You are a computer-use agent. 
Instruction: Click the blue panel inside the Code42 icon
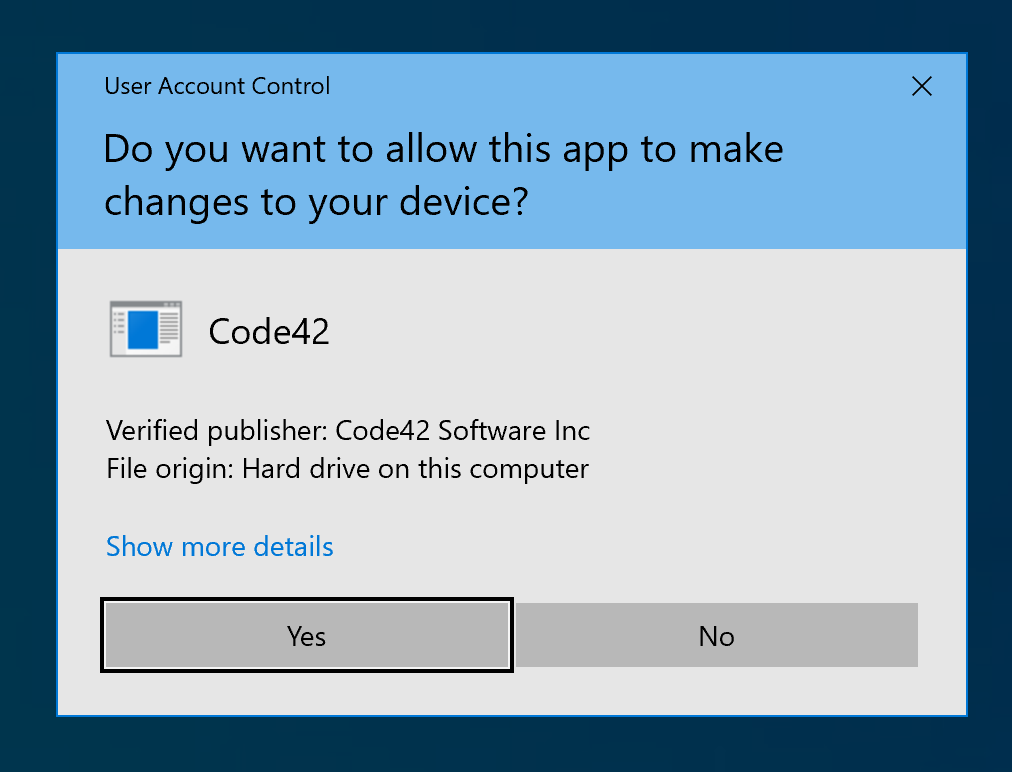(x=143, y=330)
